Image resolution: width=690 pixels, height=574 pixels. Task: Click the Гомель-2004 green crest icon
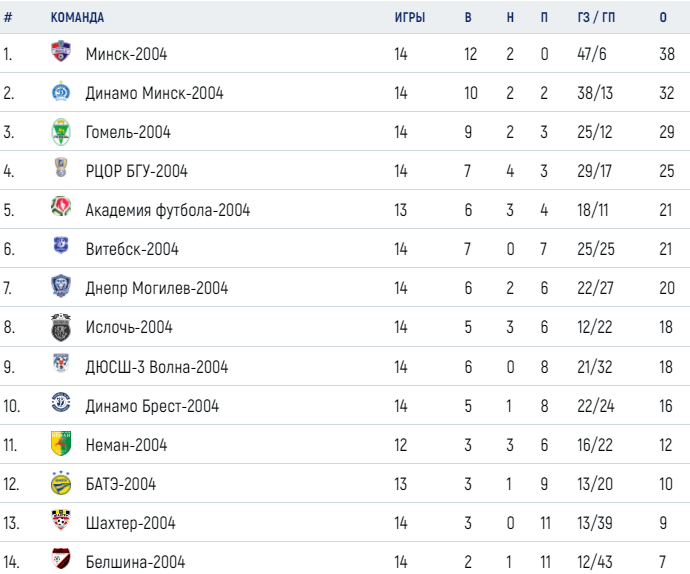tap(61, 132)
